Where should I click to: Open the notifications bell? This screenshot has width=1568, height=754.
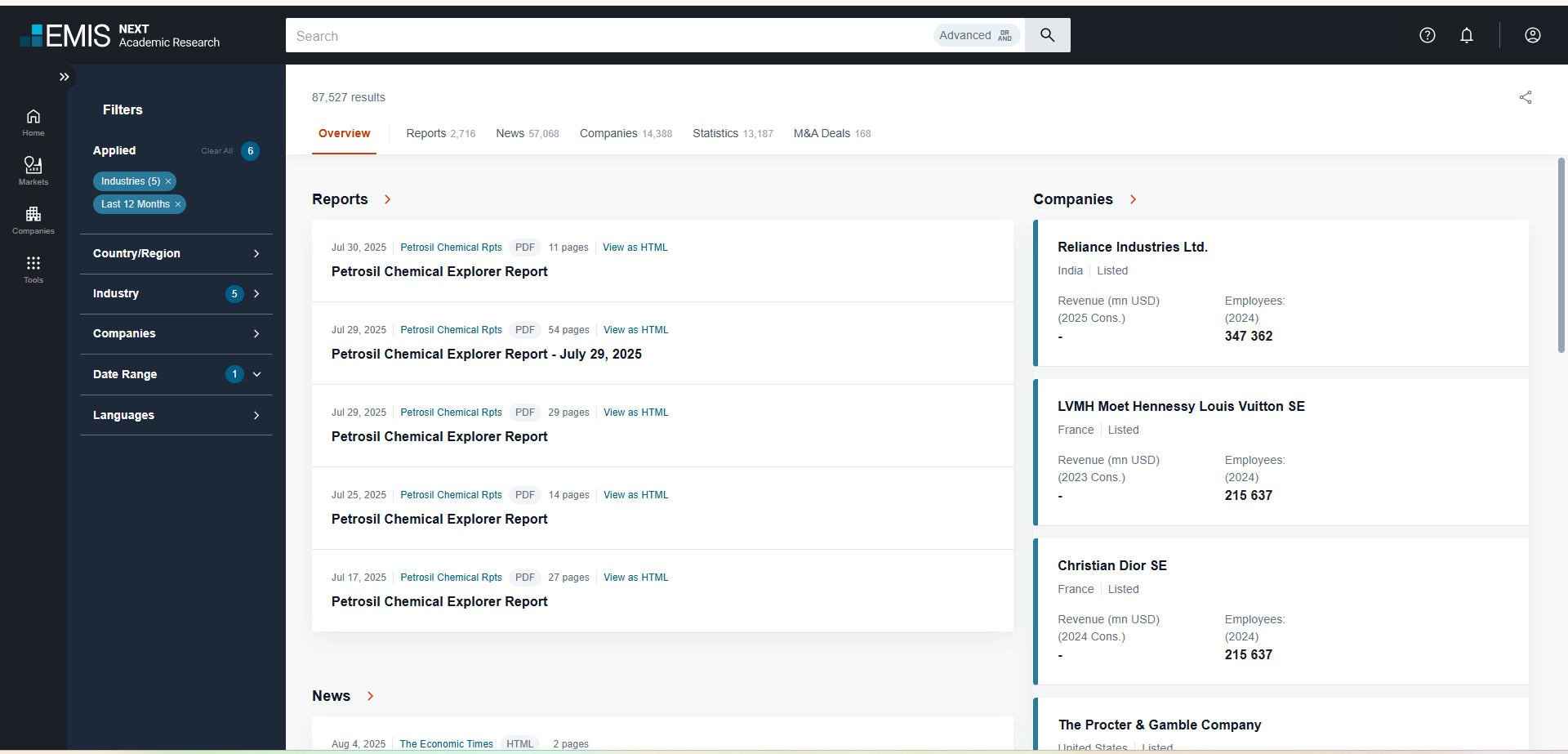1467,35
